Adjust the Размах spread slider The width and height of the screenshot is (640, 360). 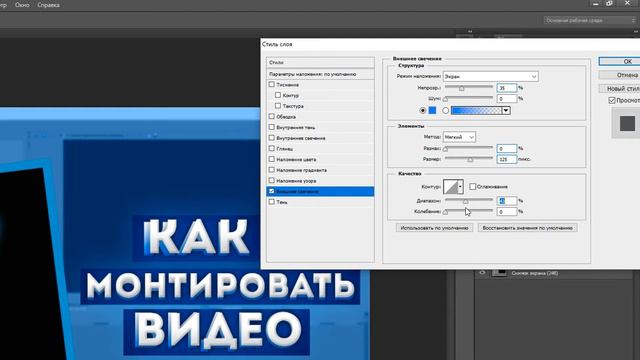coord(446,149)
